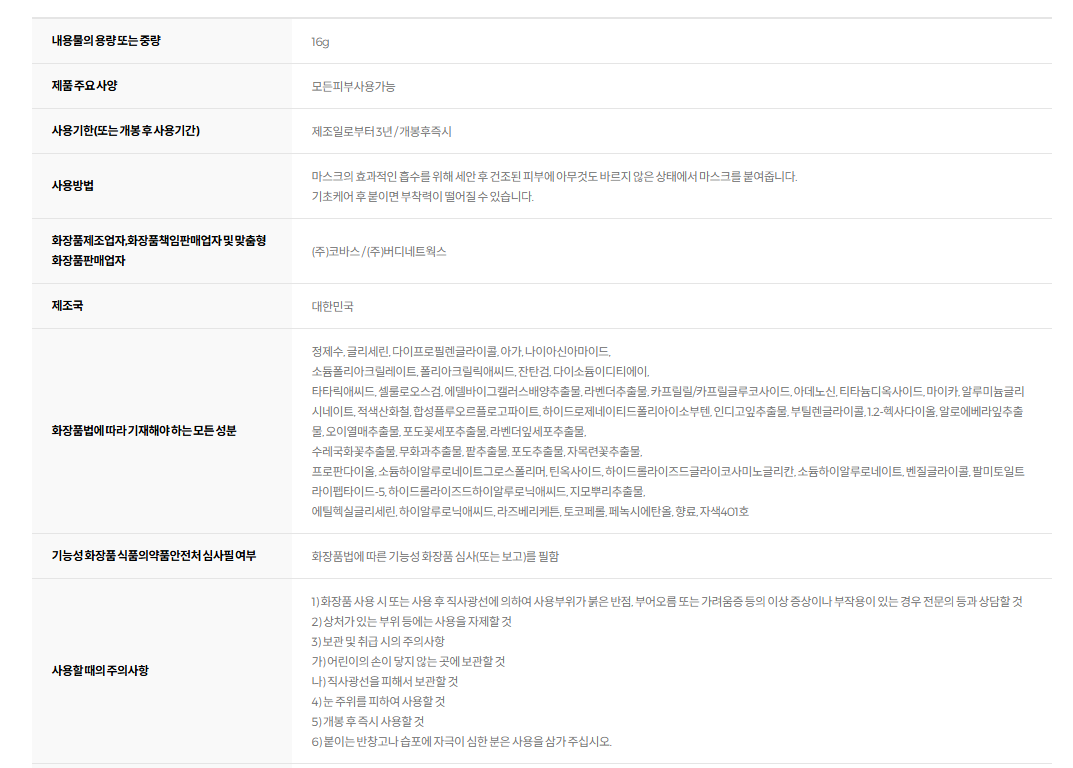Click the '(주)코바스 / (주)버디네트웍스' manufacturer text
Viewport: 1073px width, 768px height.
pos(379,251)
